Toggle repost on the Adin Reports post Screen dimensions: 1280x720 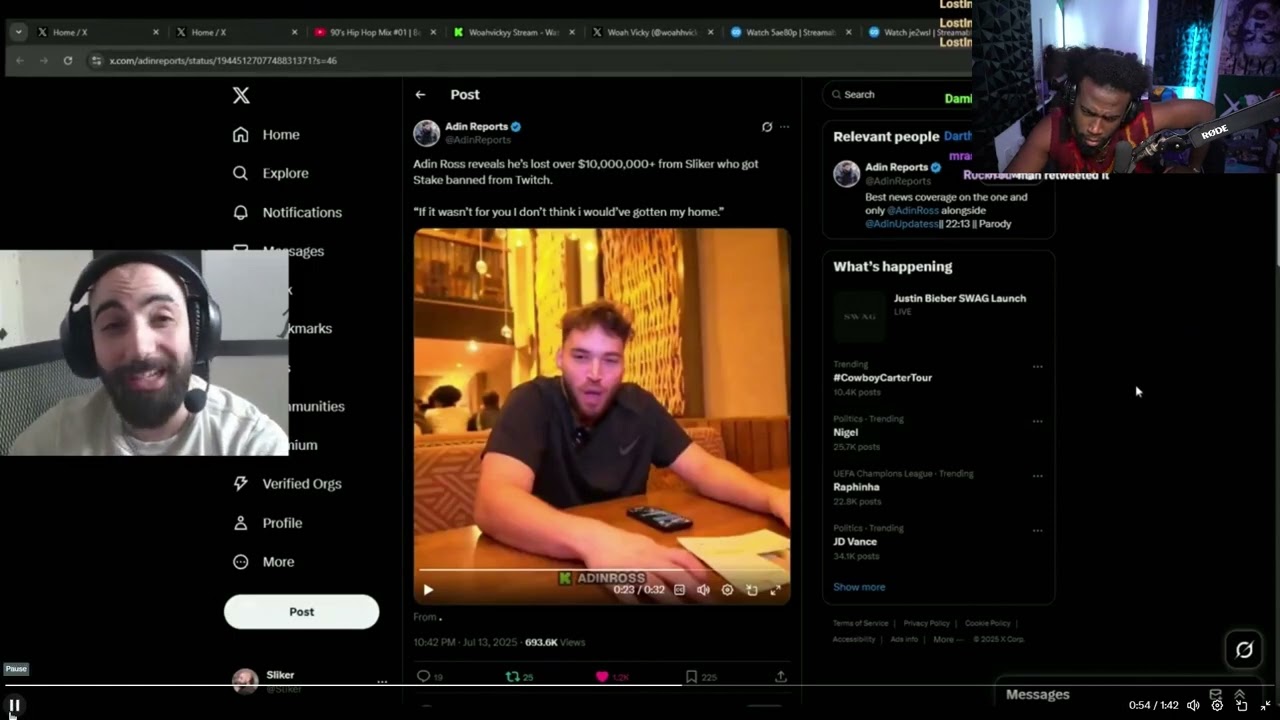click(513, 677)
